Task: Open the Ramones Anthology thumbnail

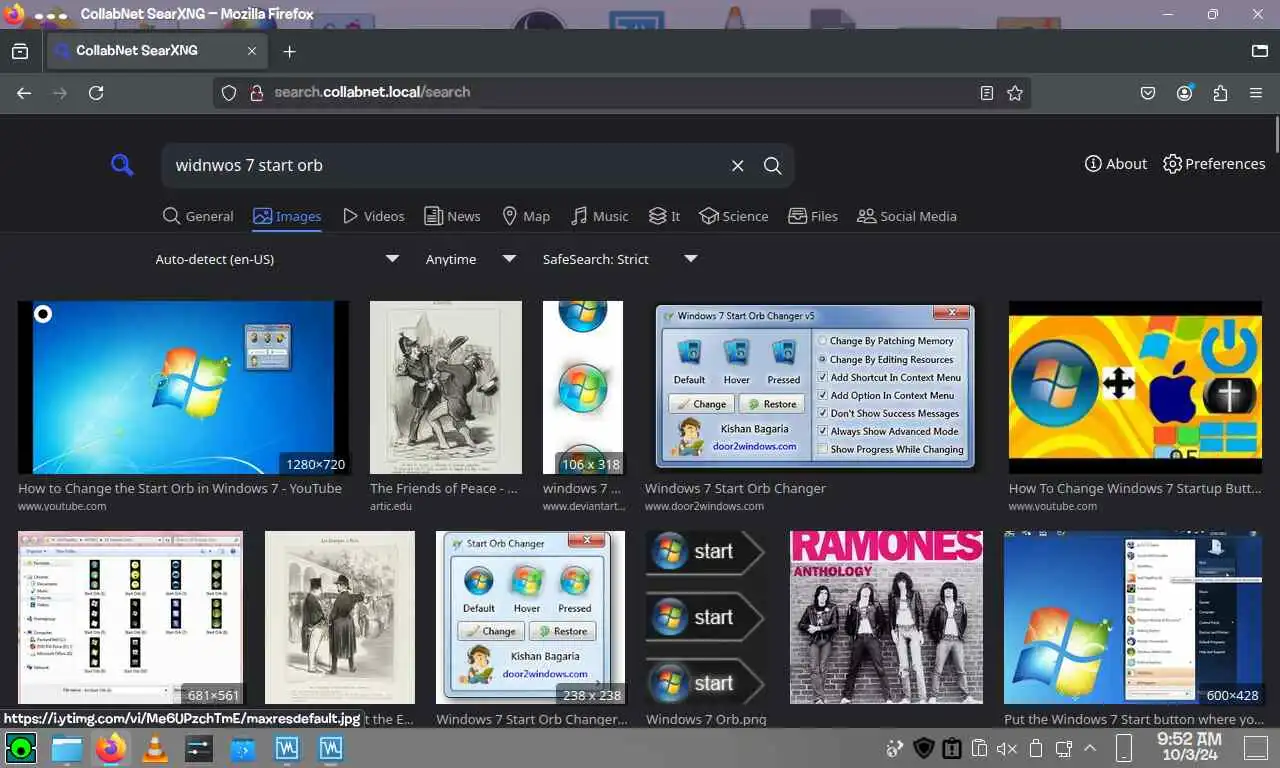Action: point(887,617)
